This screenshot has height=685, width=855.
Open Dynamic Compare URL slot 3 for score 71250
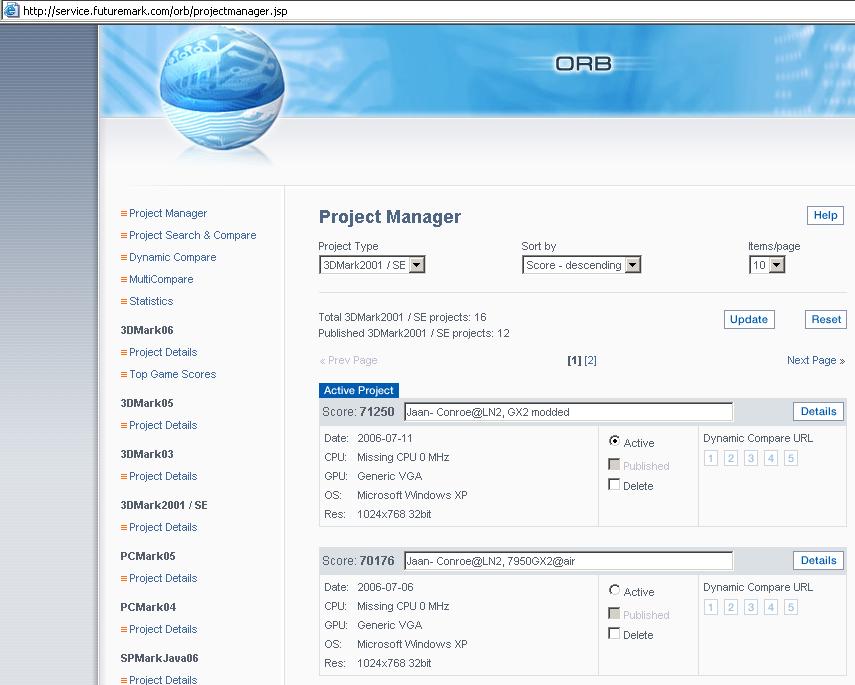(x=751, y=458)
